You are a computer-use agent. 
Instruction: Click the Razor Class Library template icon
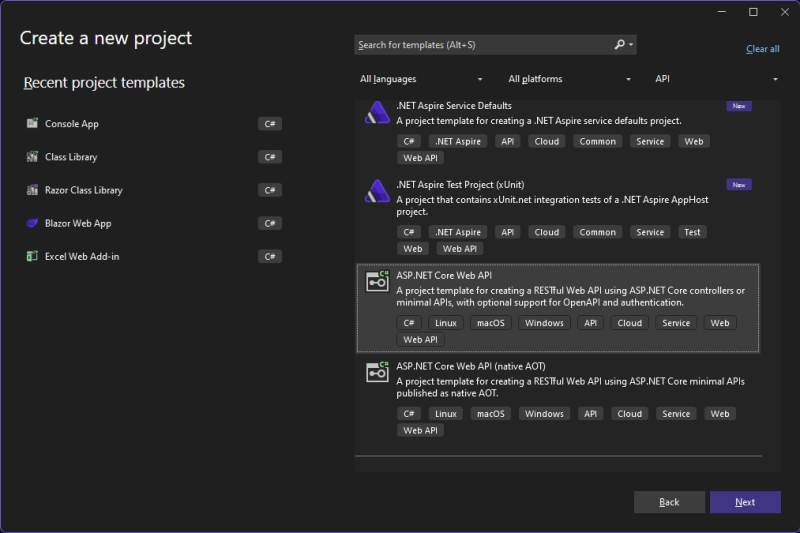coord(32,190)
